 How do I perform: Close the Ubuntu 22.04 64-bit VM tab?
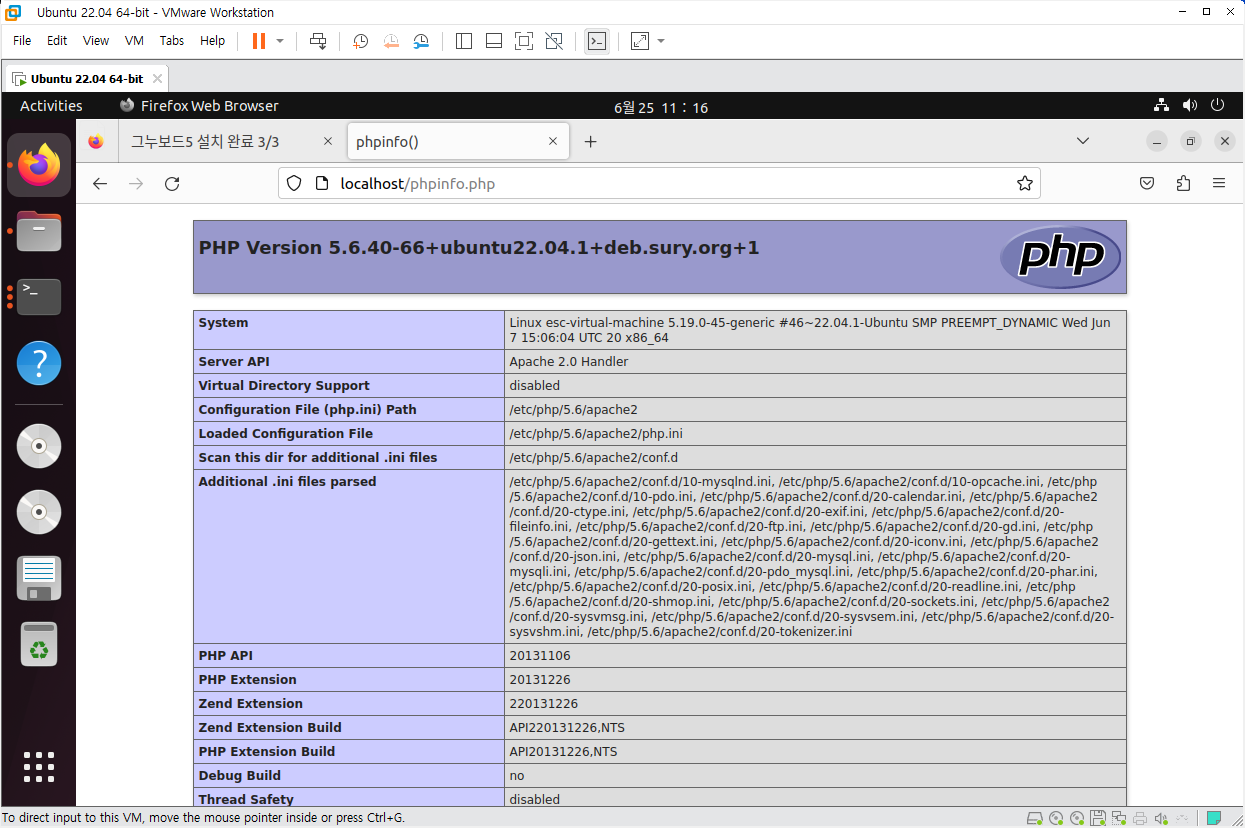(159, 78)
